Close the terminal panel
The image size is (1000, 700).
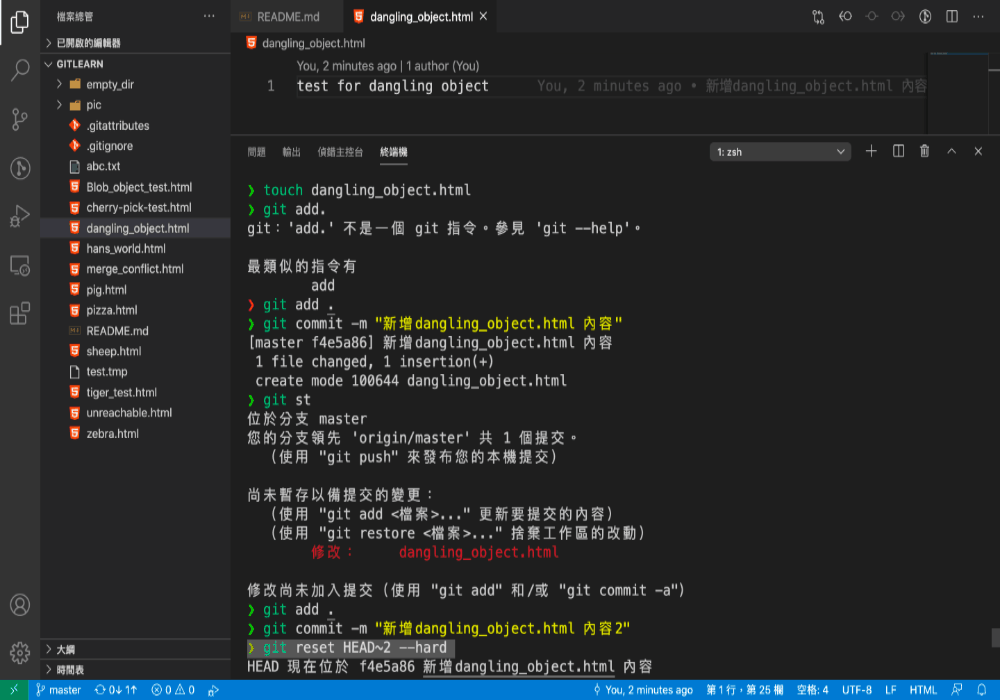click(978, 151)
